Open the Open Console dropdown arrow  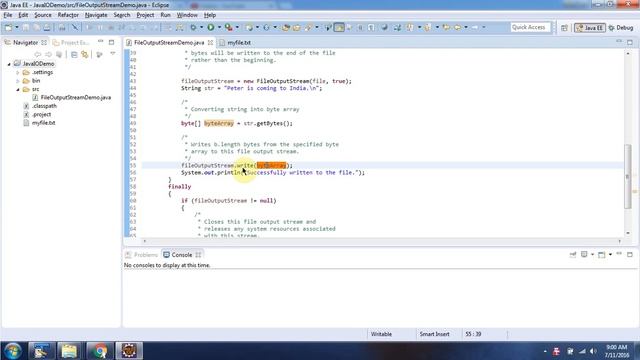(610, 255)
